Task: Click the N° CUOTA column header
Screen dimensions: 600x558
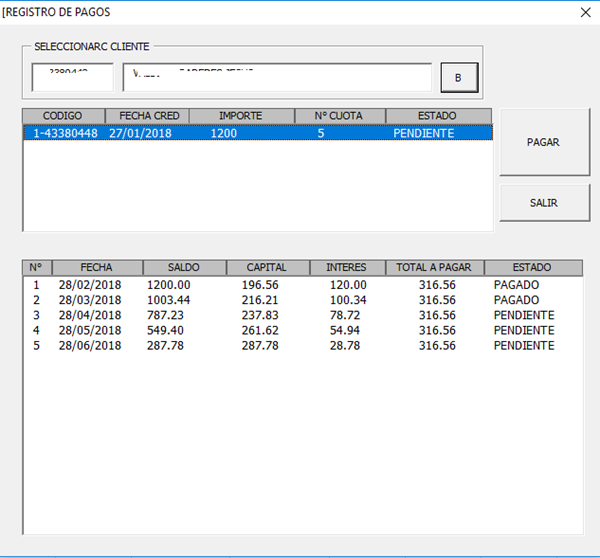Action: point(340,116)
